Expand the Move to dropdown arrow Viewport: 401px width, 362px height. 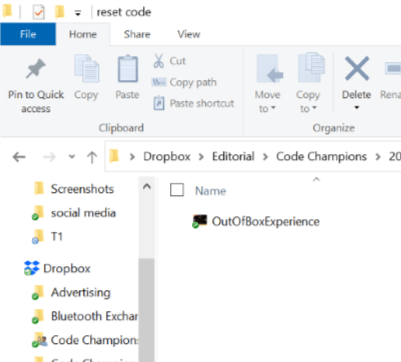[273, 108]
